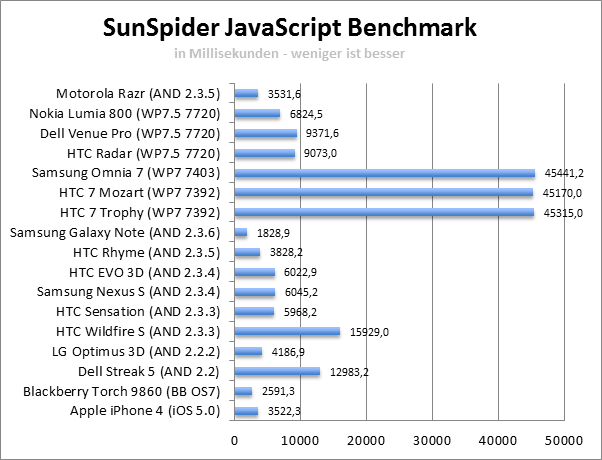Select the Dell Streak 5 (AND 2.2) label

pos(149,372)
